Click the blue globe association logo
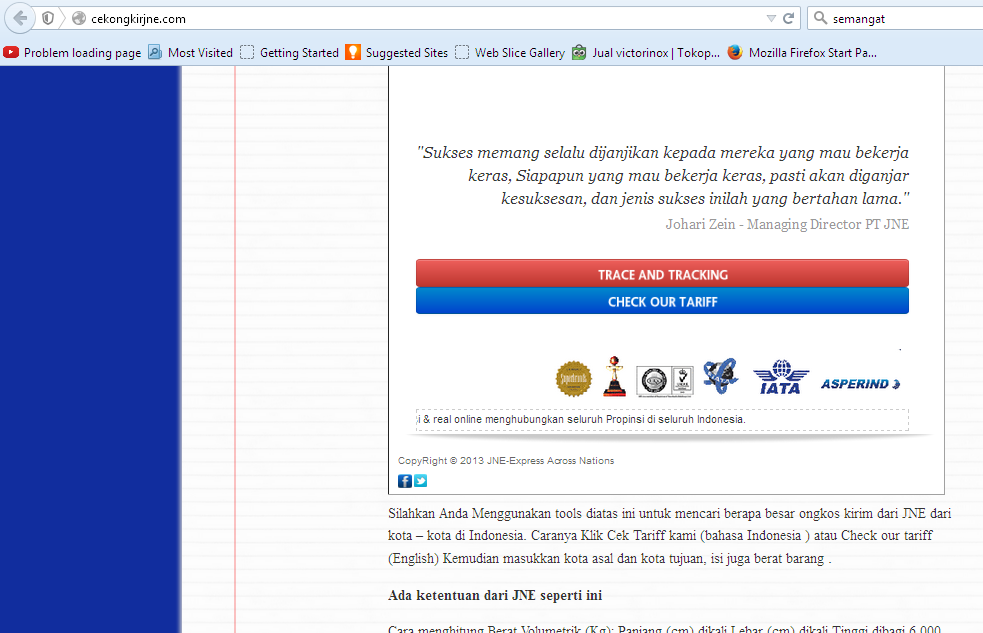The width and height of the screenshot is (983, 633). click(720, 376)
